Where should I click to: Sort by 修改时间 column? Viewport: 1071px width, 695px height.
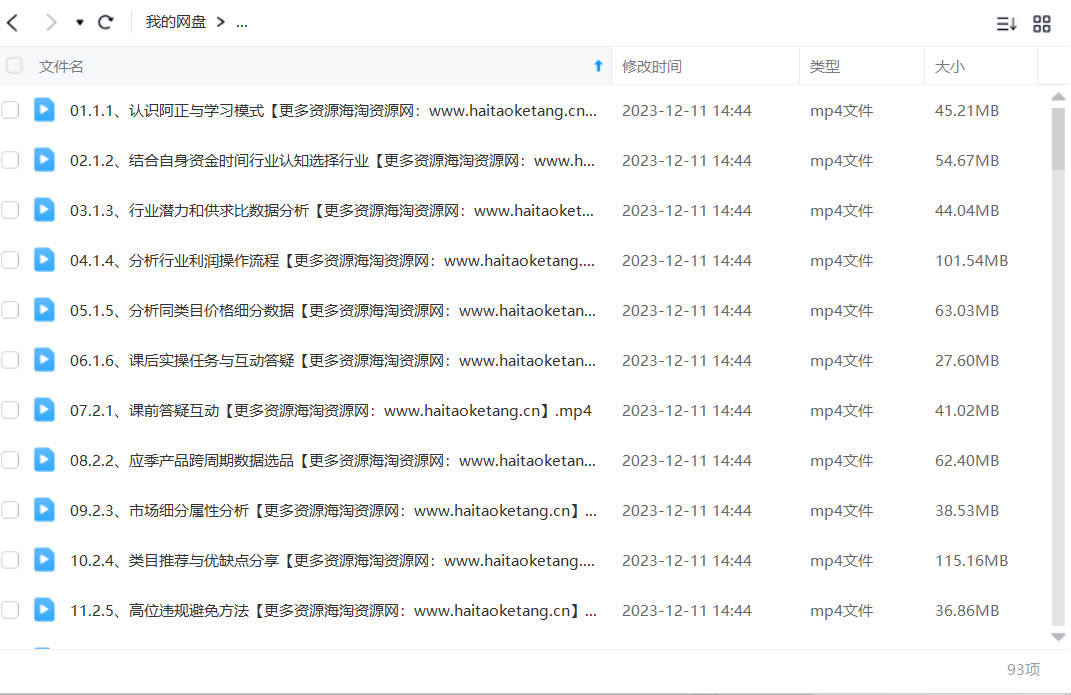(x=652, y=66)
